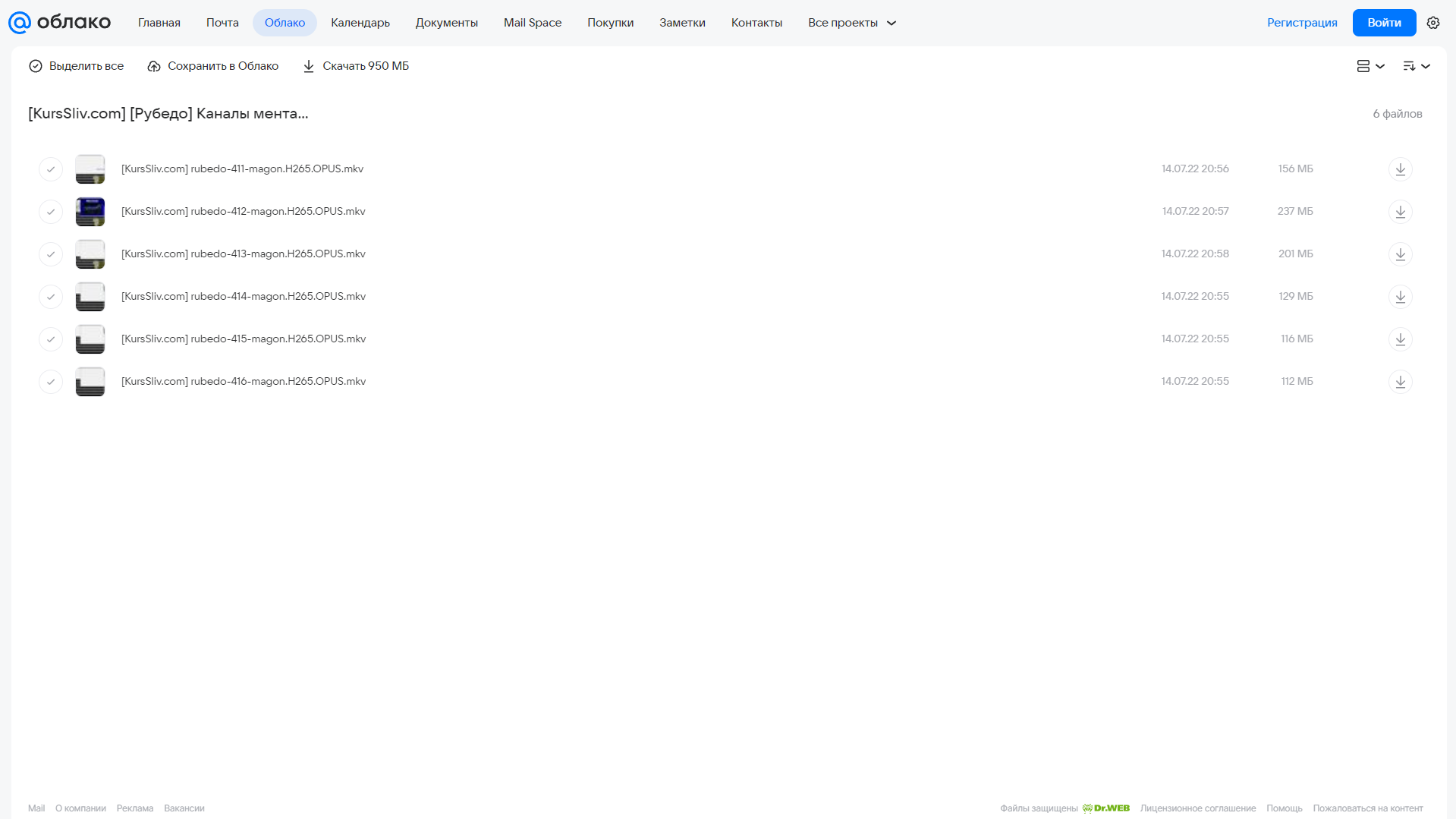Click the Облако logo icon

(20, 23)
